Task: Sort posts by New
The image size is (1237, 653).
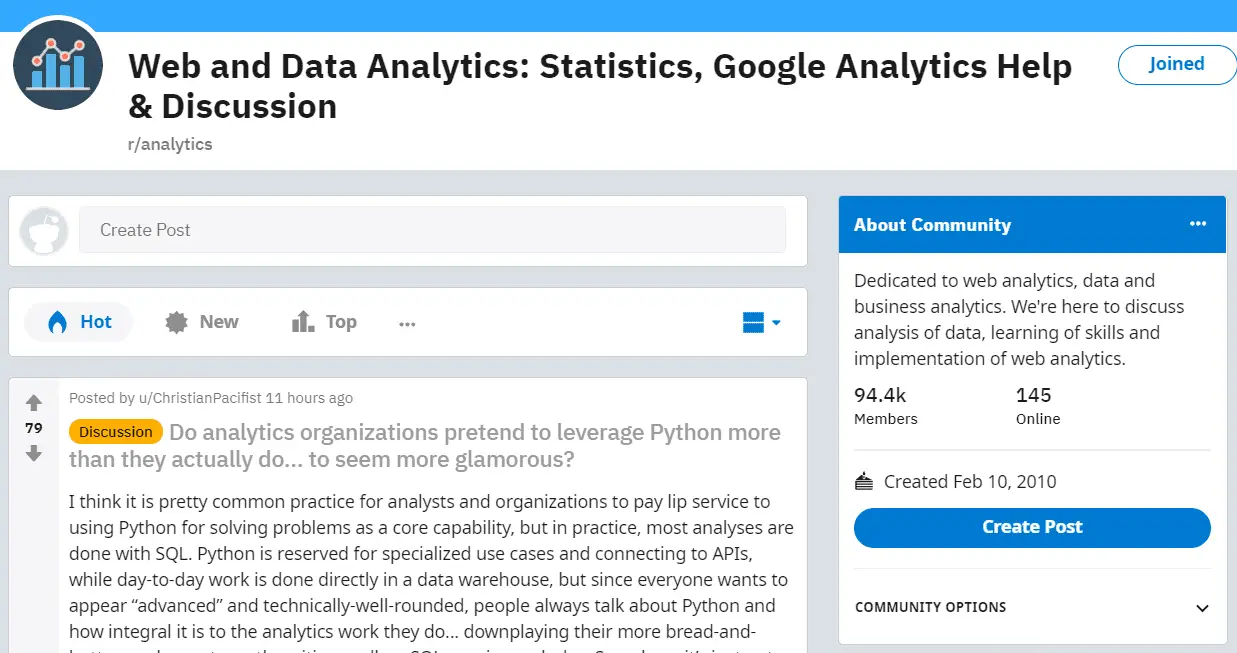Action: click(x=202, y=322)
